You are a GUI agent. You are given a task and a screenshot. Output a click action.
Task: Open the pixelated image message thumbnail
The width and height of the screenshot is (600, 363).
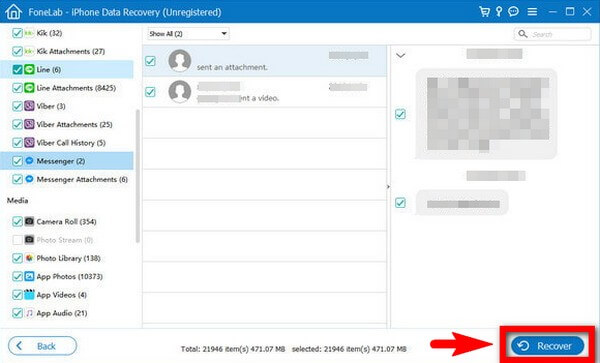tap(488, 114)
